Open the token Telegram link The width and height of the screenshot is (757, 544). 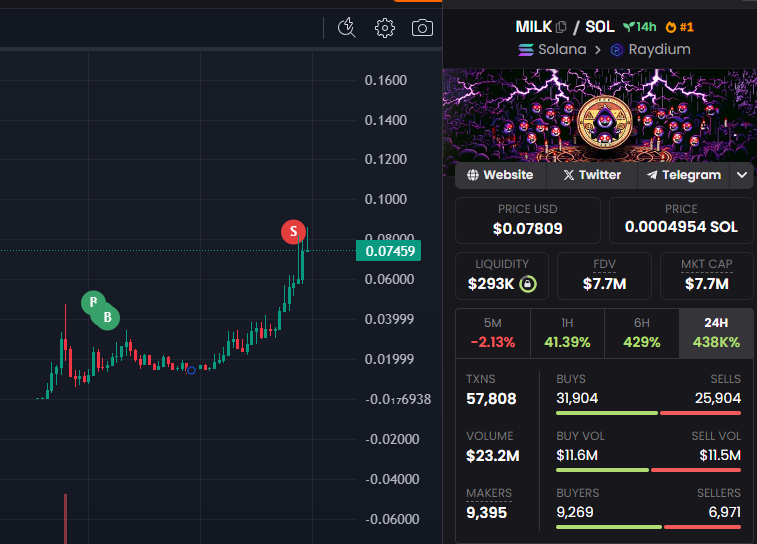point(684,175)
